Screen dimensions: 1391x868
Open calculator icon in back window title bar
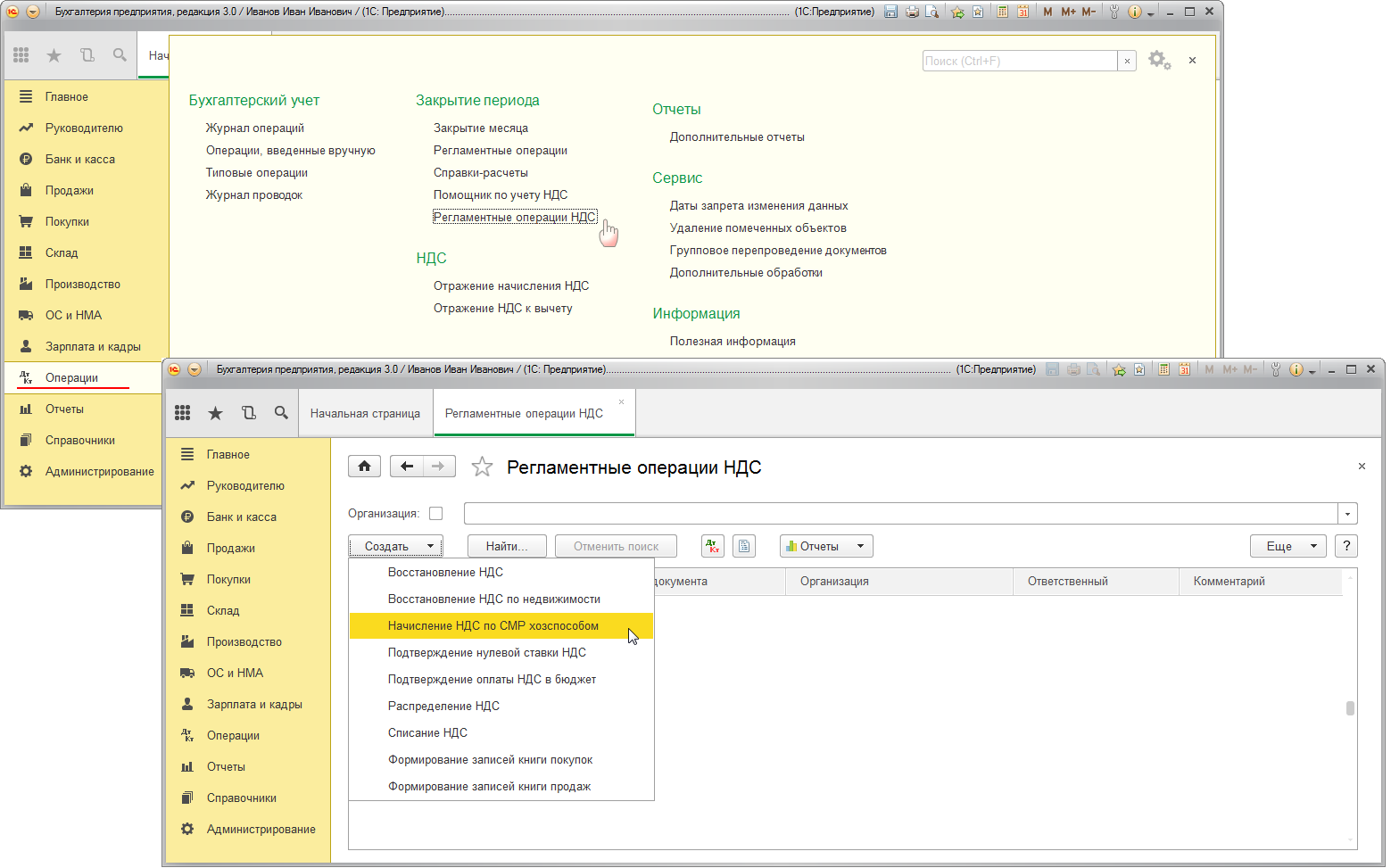(x=1003, y=12)
